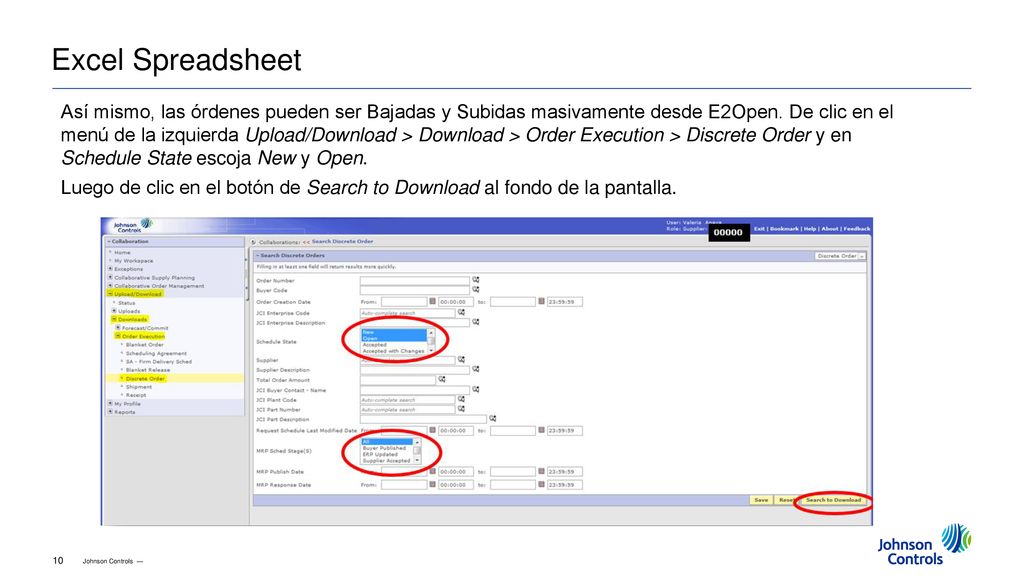Open the JCI Part Description lookup icon
Viewport: 1024px width, 576px height.
492,418
